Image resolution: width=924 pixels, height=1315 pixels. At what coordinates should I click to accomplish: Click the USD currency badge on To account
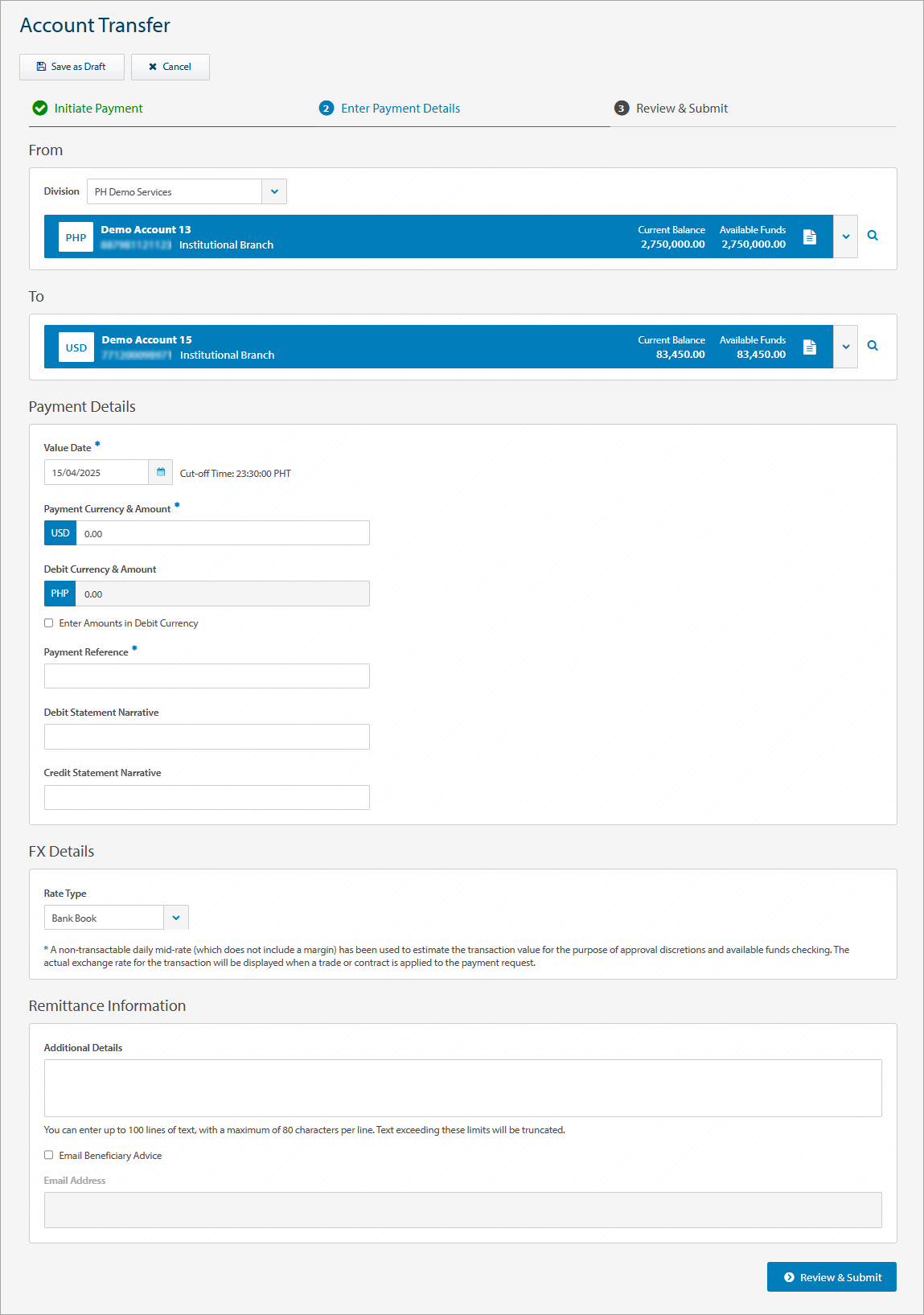click(x=76, y=347)
